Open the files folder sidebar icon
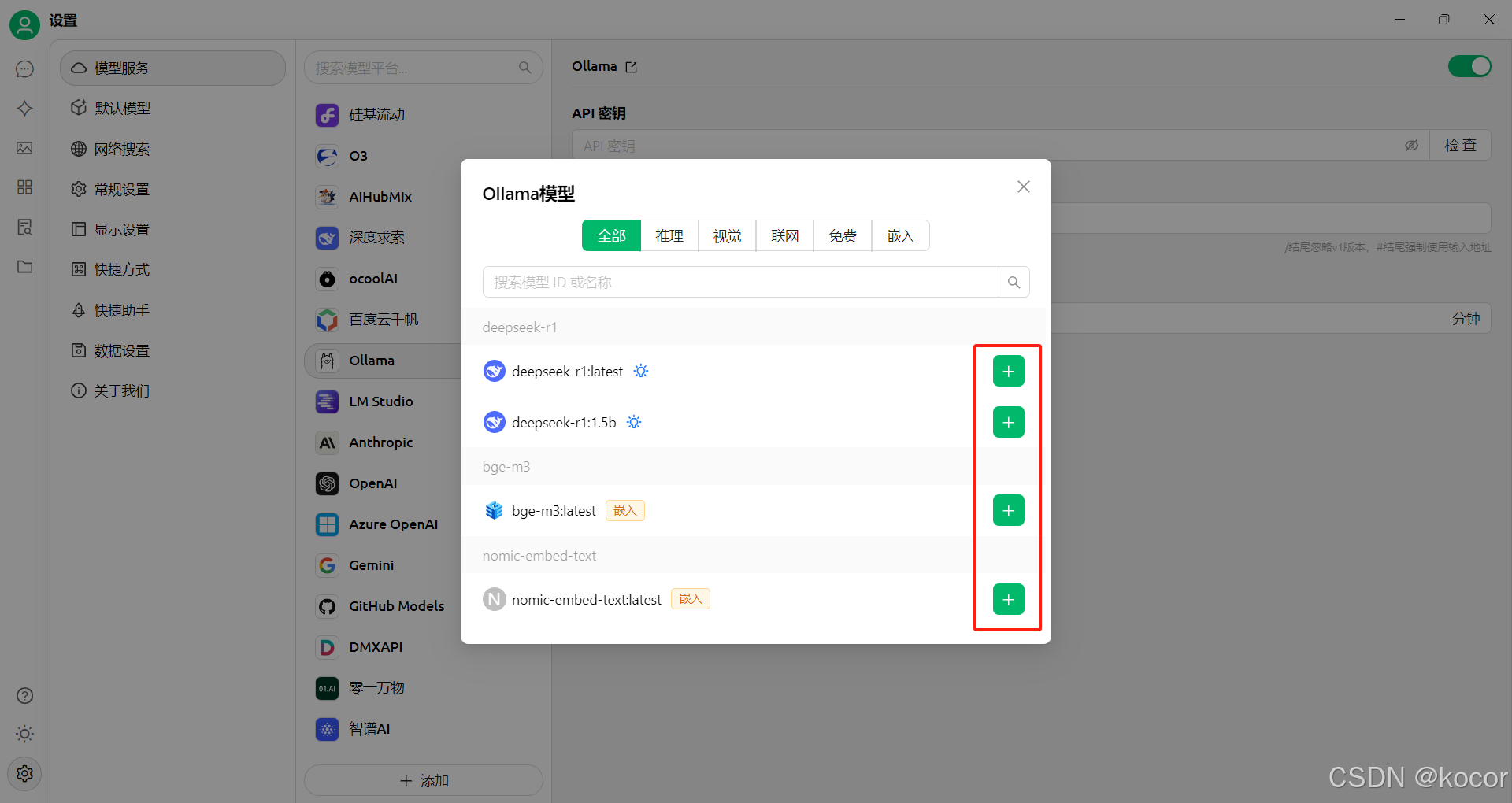 tap(24, 267)
